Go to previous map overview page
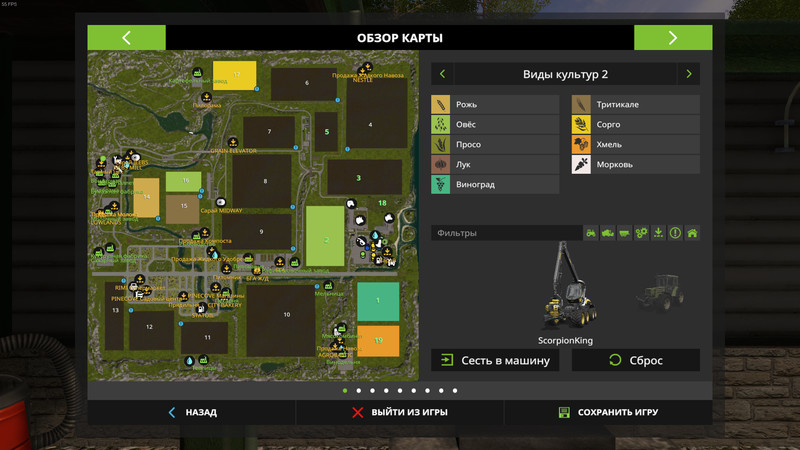 point(126,38)
